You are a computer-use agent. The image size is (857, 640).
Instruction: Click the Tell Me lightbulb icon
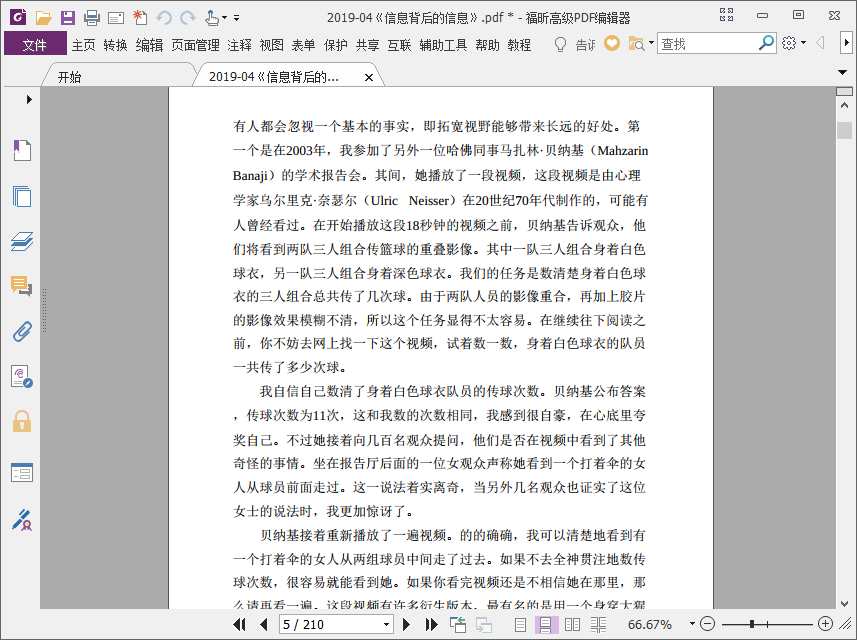tap(560, 44)
